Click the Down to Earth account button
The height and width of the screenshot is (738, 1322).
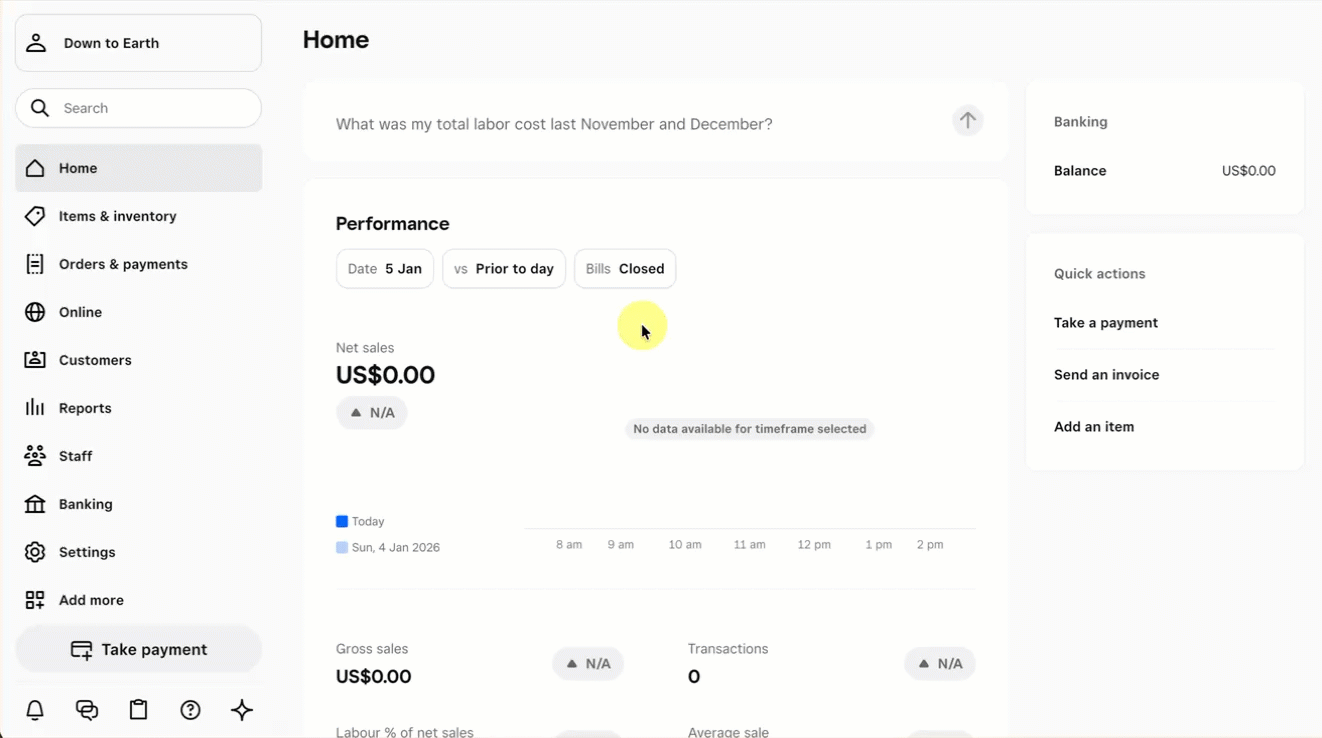pyautogui.click(x=138, y=43)
